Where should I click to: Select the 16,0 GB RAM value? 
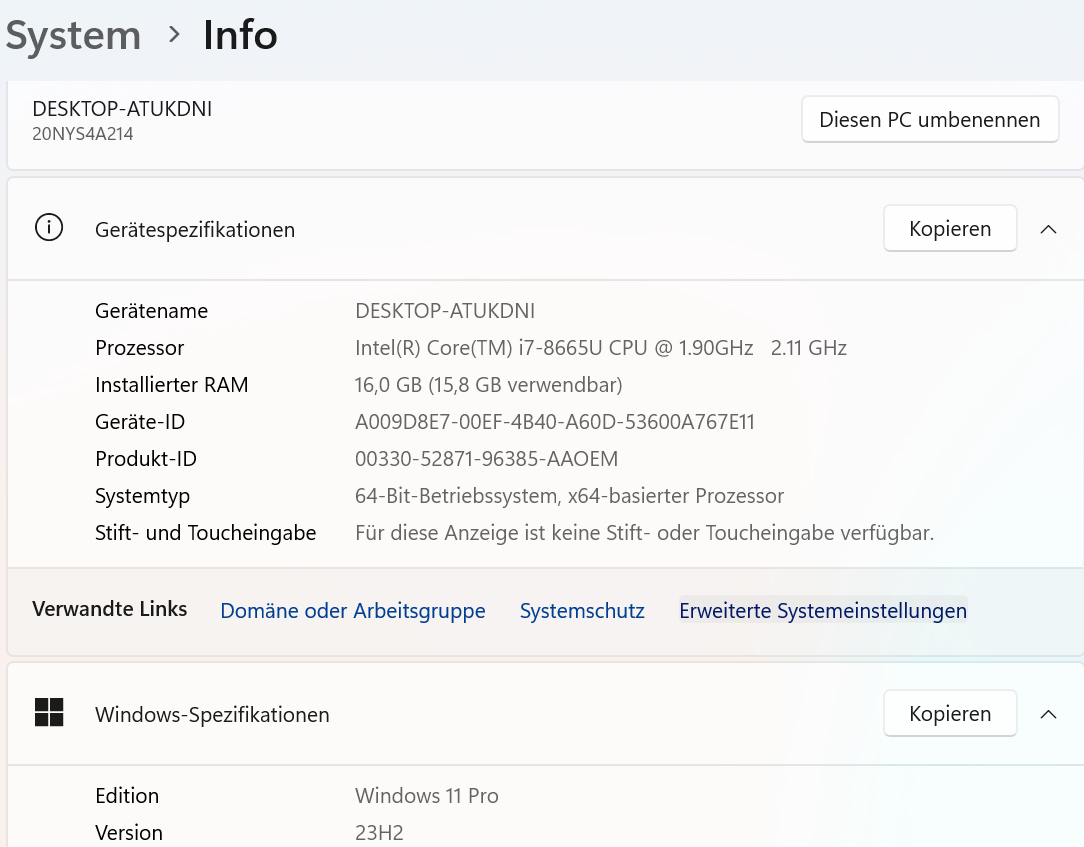click(x=489, y=385)
